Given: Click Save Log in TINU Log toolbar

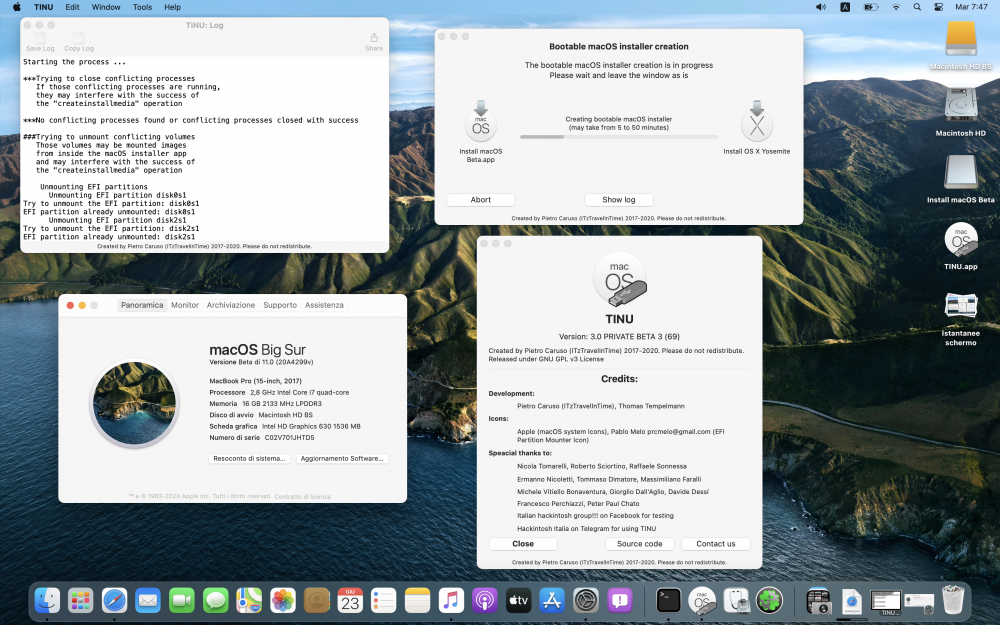Looking at the screenshot, I should (40, 42).
